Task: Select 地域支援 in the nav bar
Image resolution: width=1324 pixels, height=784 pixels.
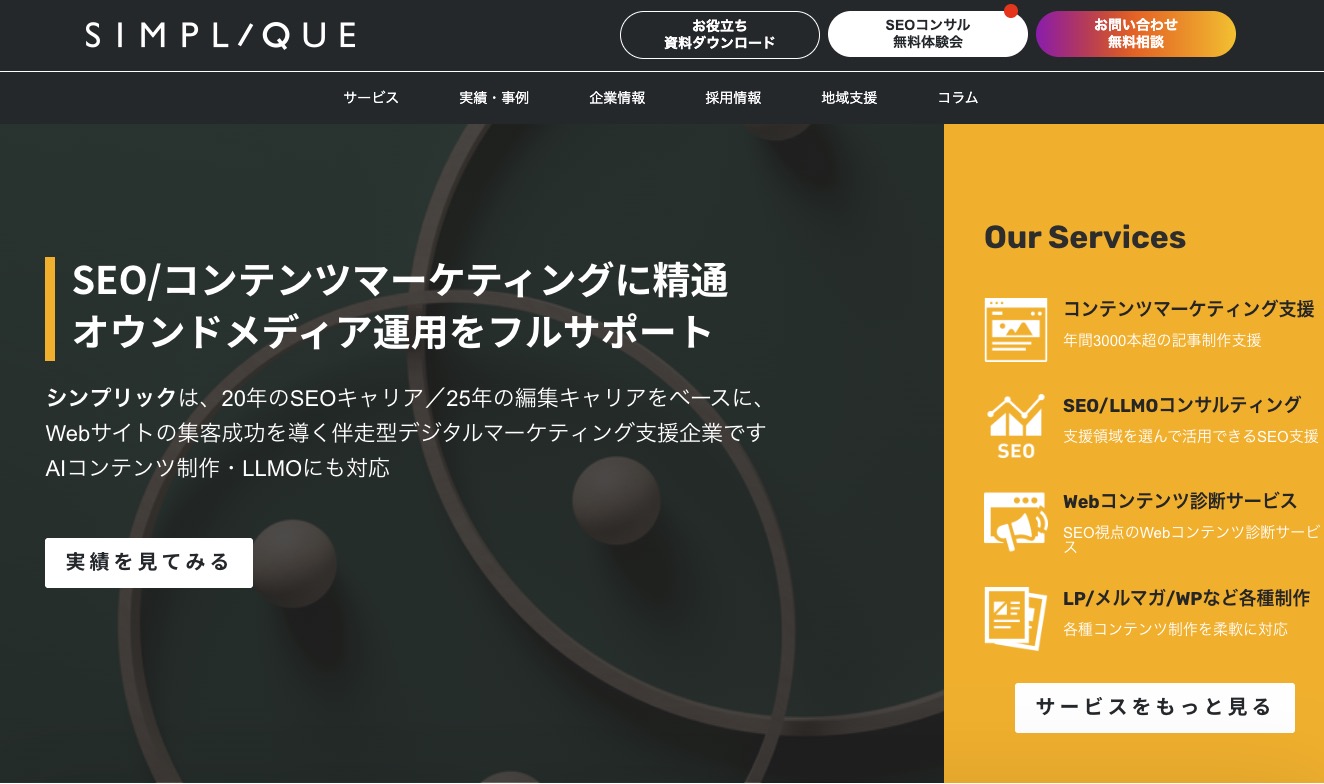Action: click(849, 98)
